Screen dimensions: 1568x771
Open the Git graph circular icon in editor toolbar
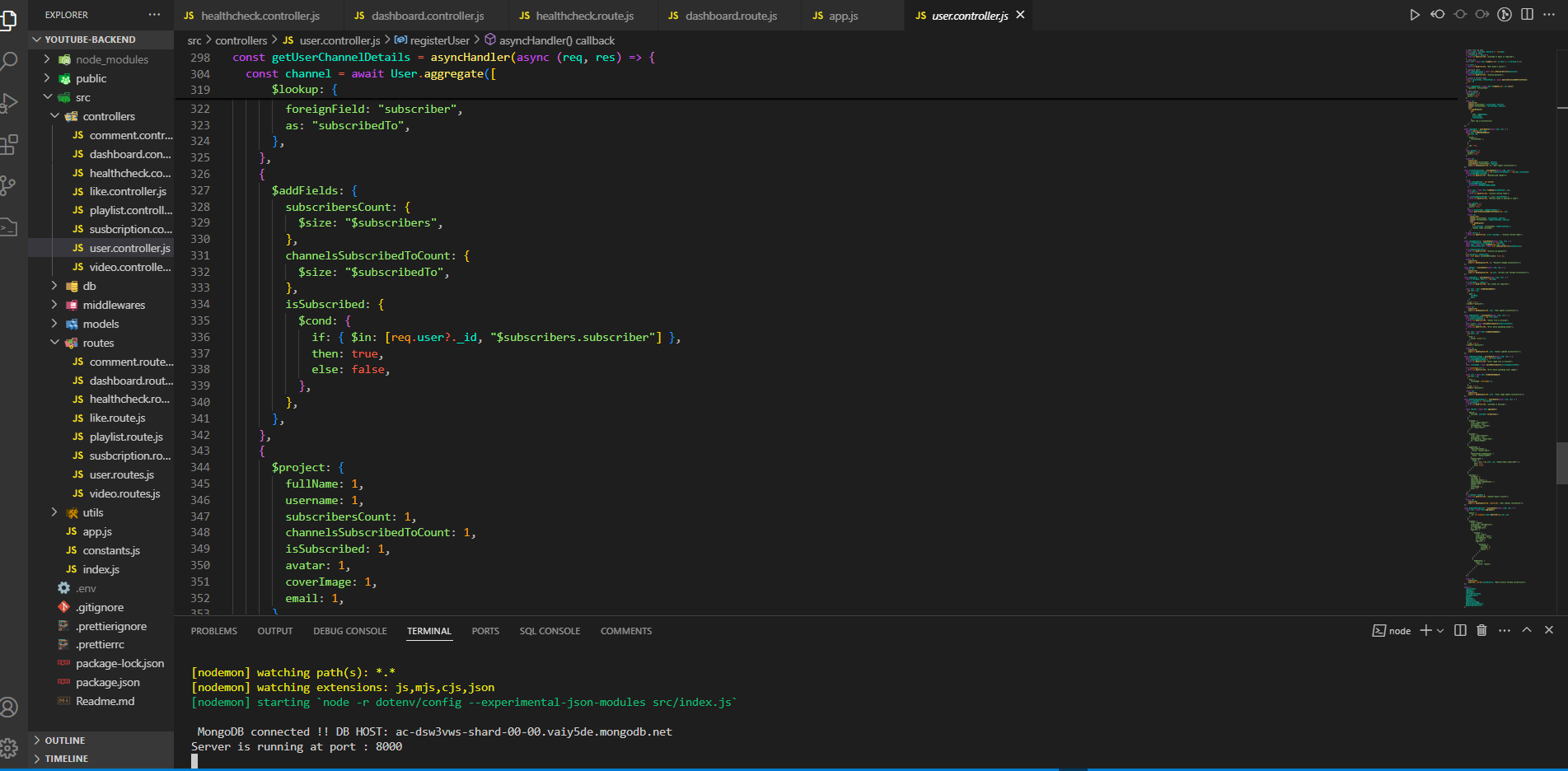click(1505, 15)
